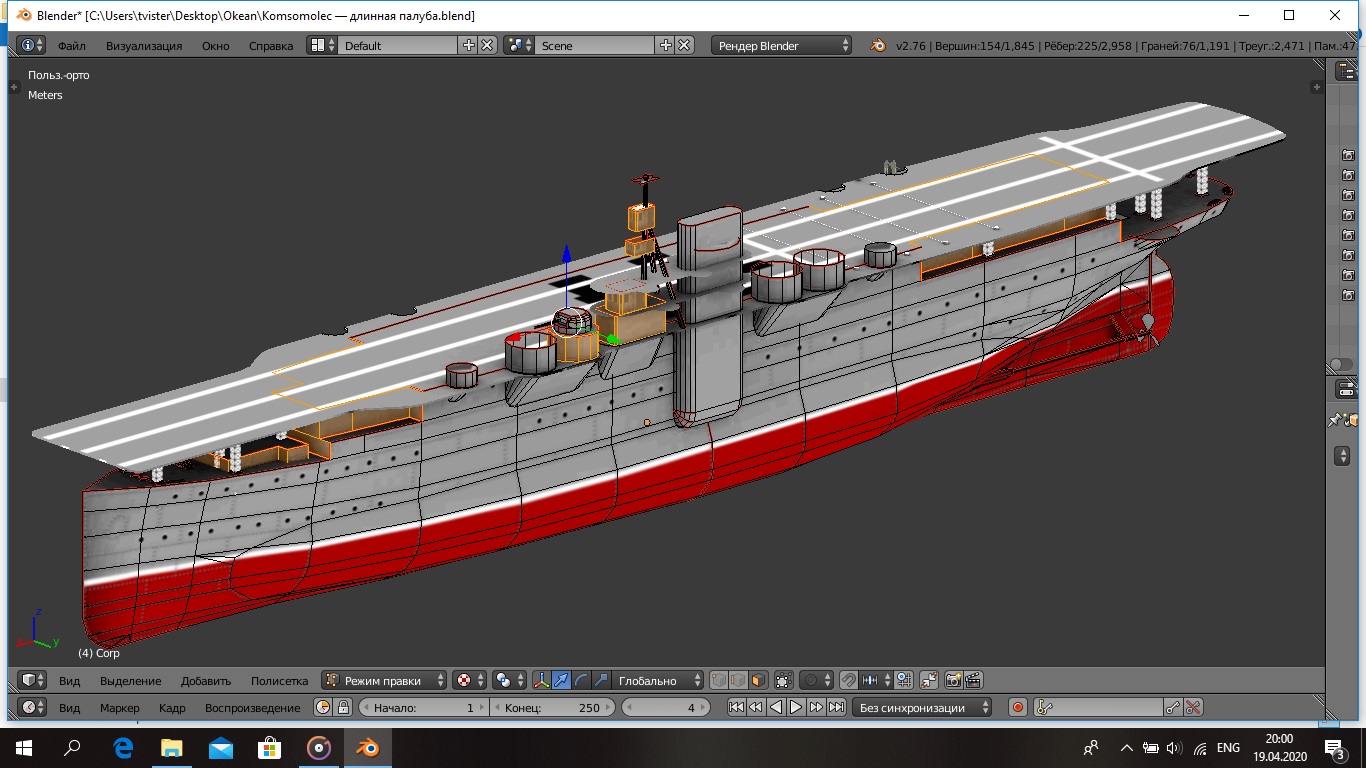This screenshot has height=768, width=1366.
Task: Open Microsoft Edge from the taskbar
Action: (x=124, y=747)
